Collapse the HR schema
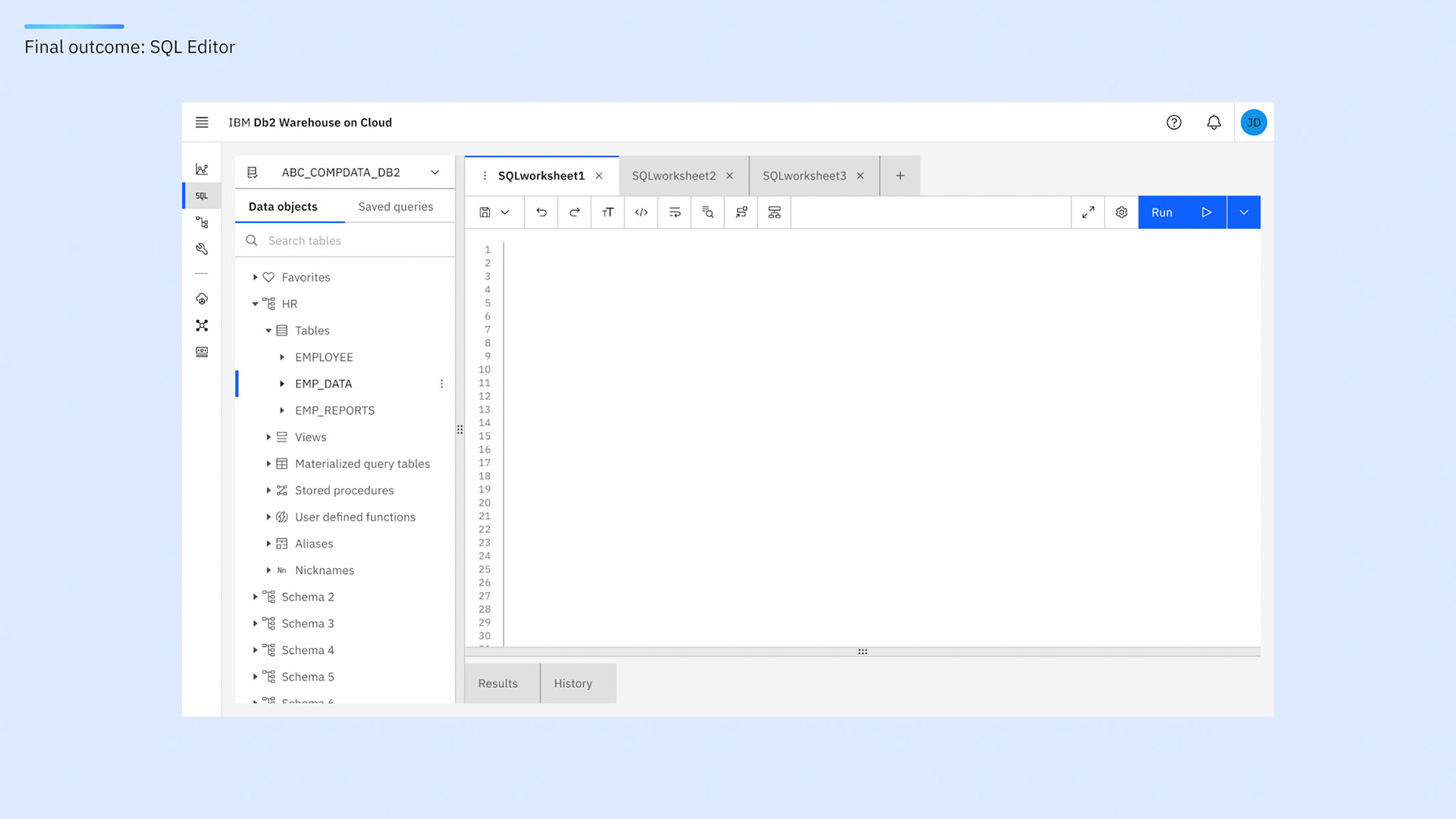 click(x=256, y=303)
